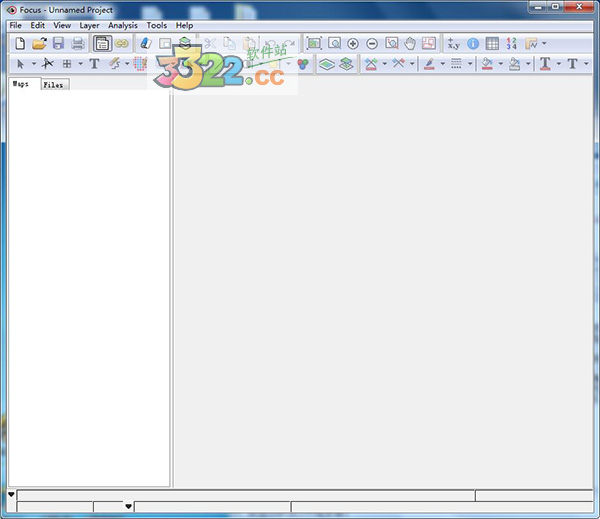
Task: Select the Maps tab
Action: pyautogui.click(x=21, y=85)
